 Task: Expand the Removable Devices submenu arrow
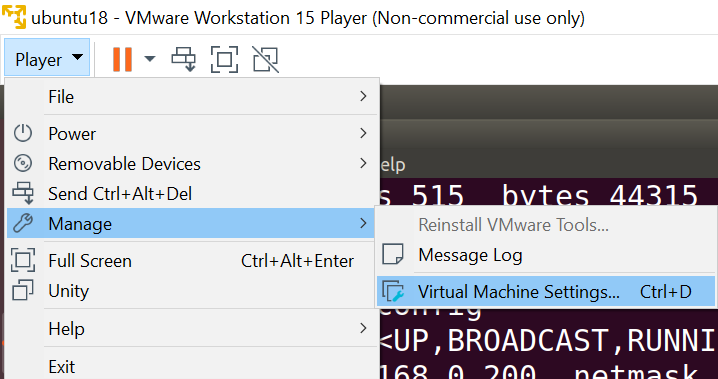tap(364, 163)
